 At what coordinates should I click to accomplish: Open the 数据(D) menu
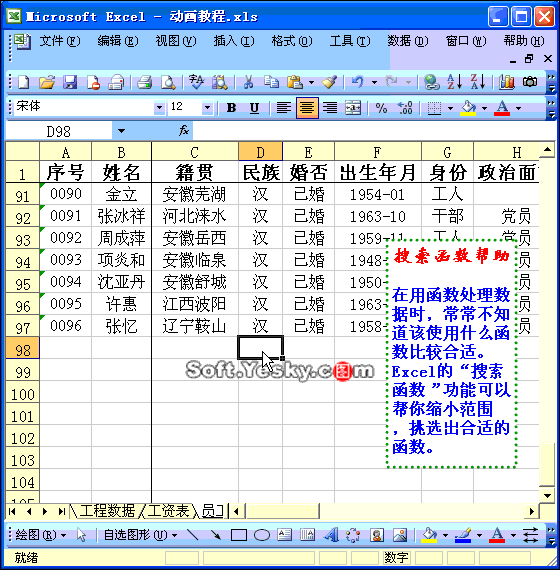coord(408,41)
